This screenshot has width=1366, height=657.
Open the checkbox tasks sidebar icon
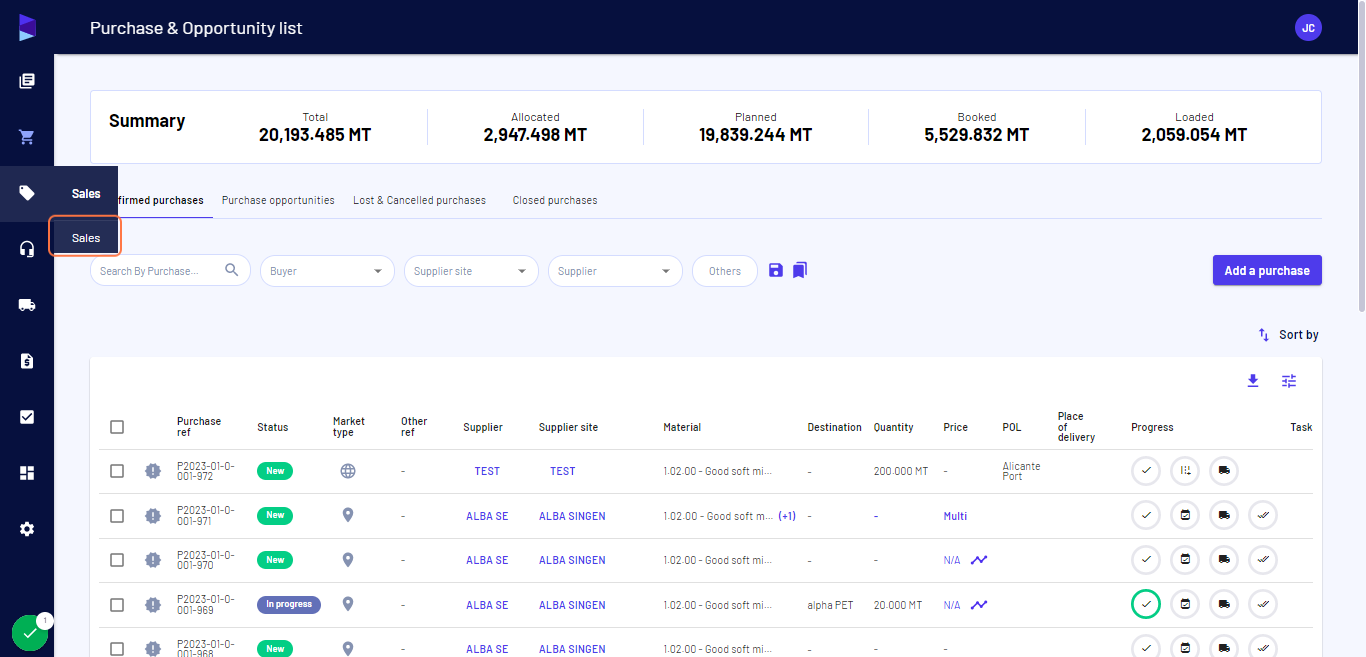pyautogui.click(x=27, y=417)
